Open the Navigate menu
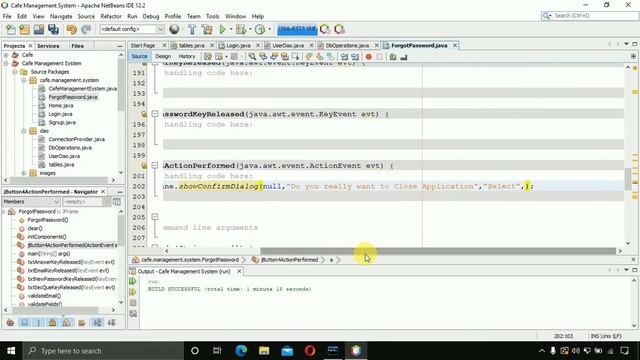Viewport: 640px width, 360px height. click(61, 16)
